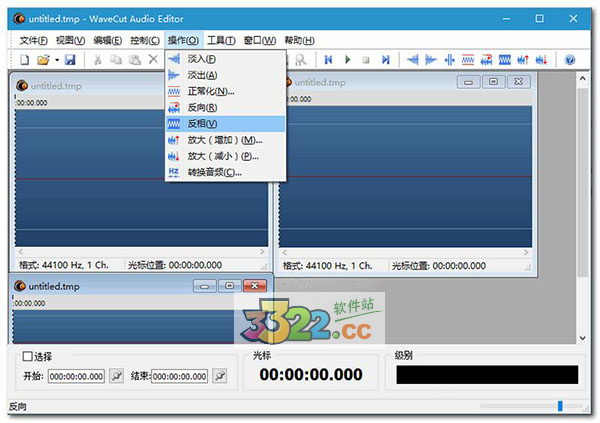
Task: Choose 正常化(N)... from the dropdown menu
Action: [226, 91]
